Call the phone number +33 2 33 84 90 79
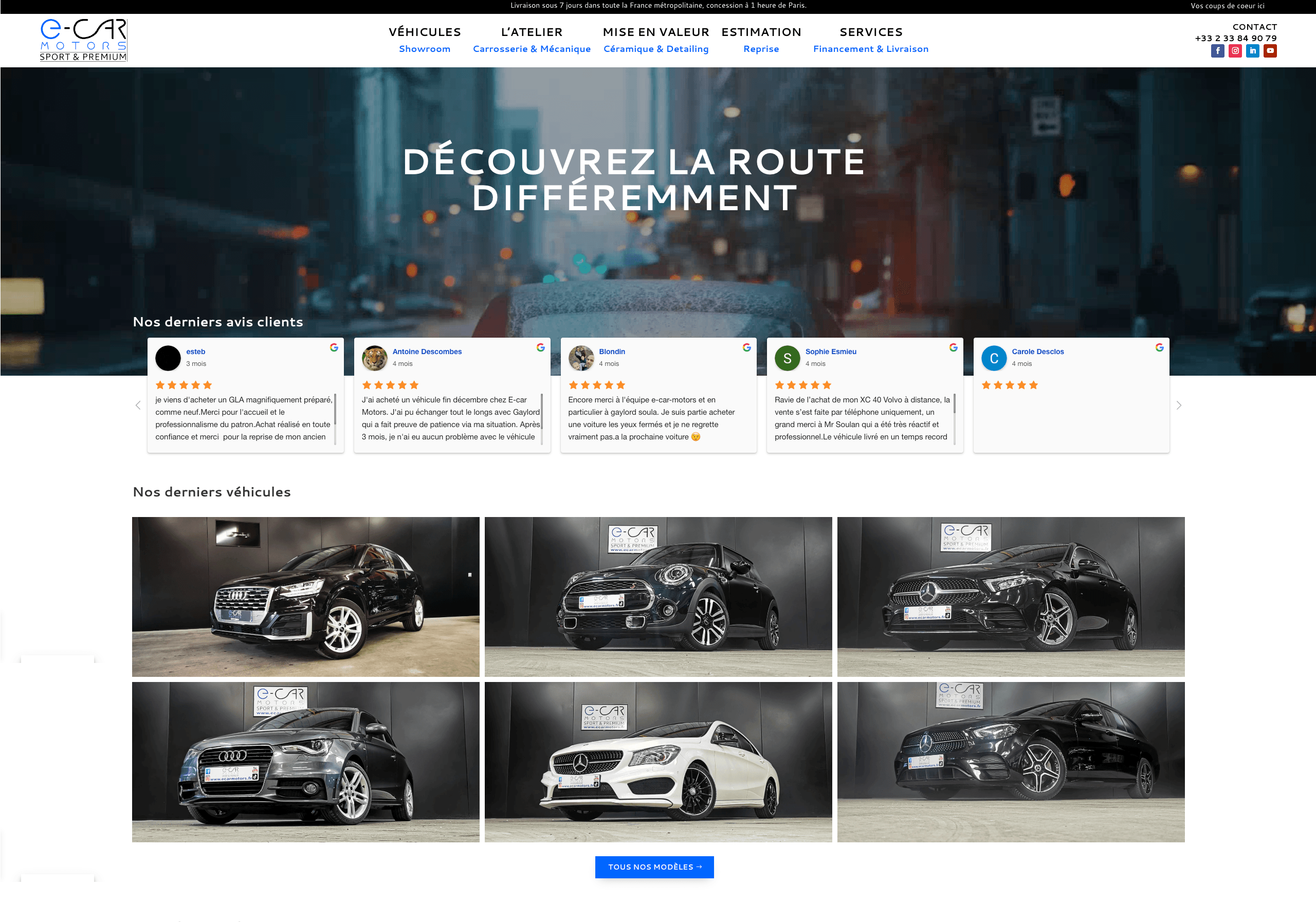1316x922 pixels. 1236,39
